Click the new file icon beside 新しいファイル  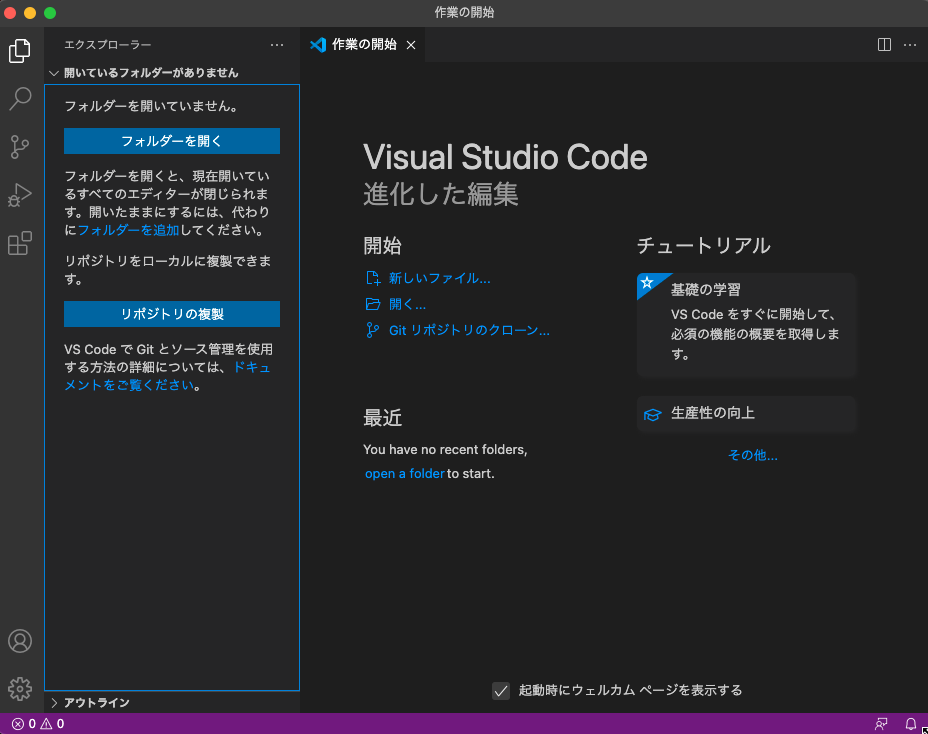373,278
